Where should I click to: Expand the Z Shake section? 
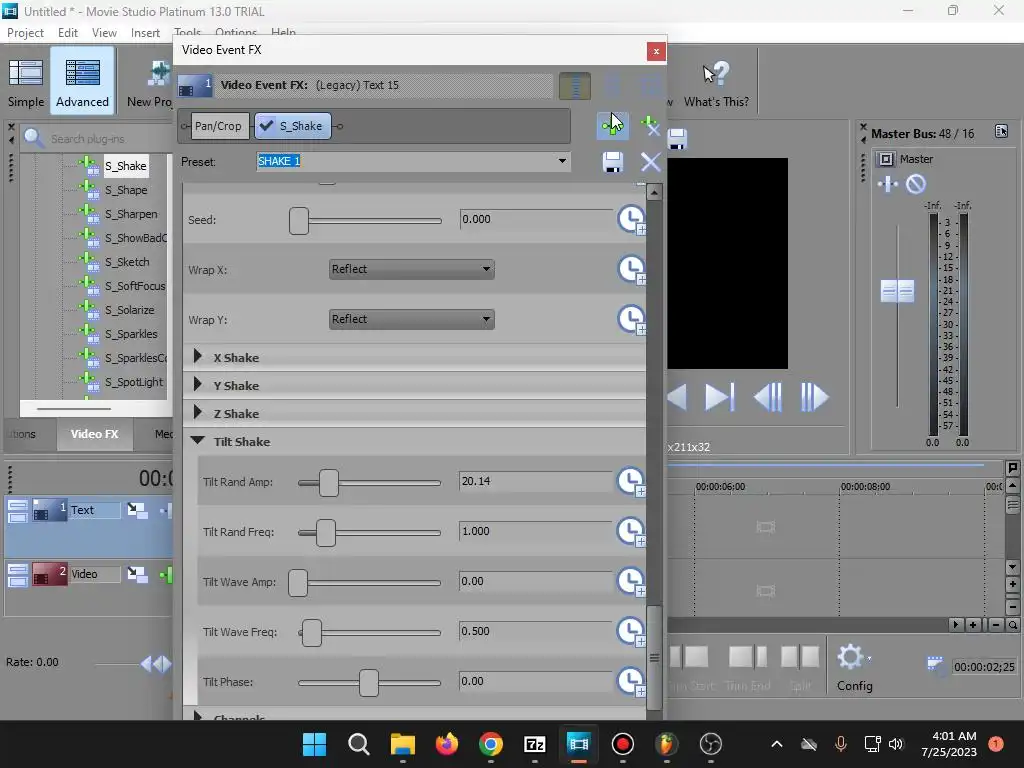[198, 412]
